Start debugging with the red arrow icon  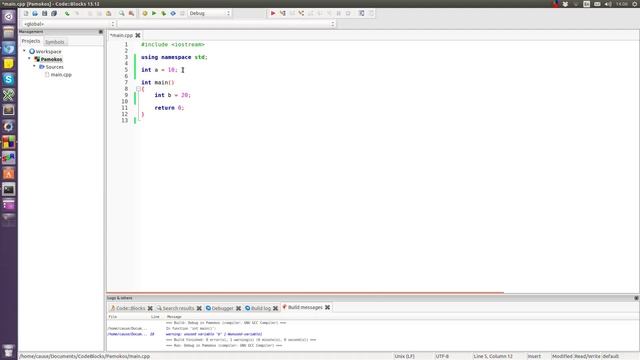[273, 13]
